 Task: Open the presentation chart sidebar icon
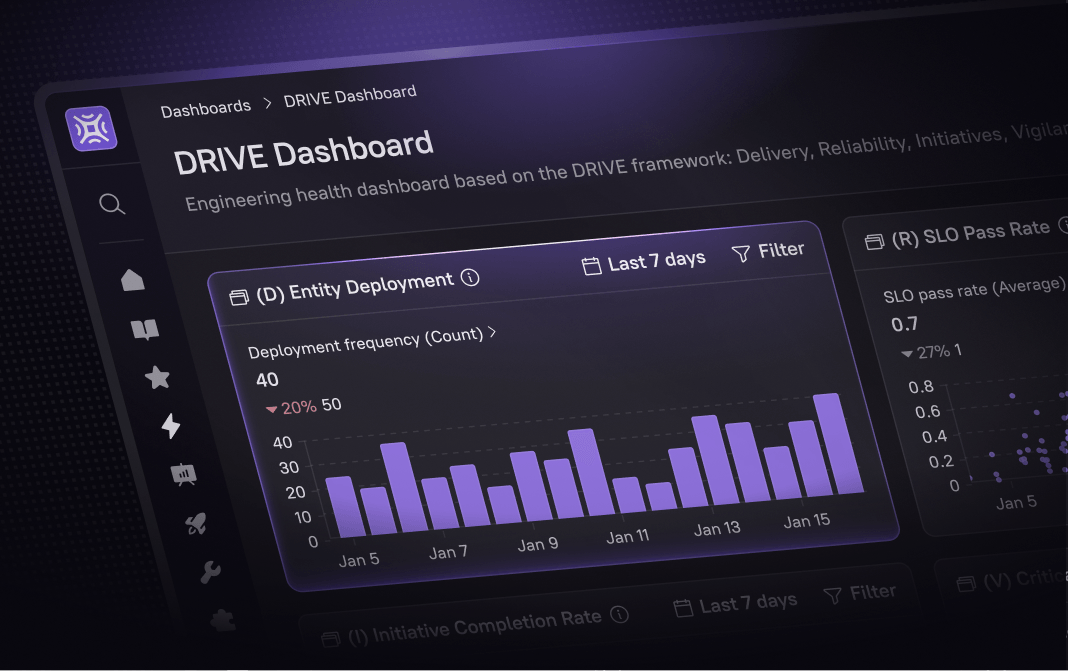tap(184, 474)
